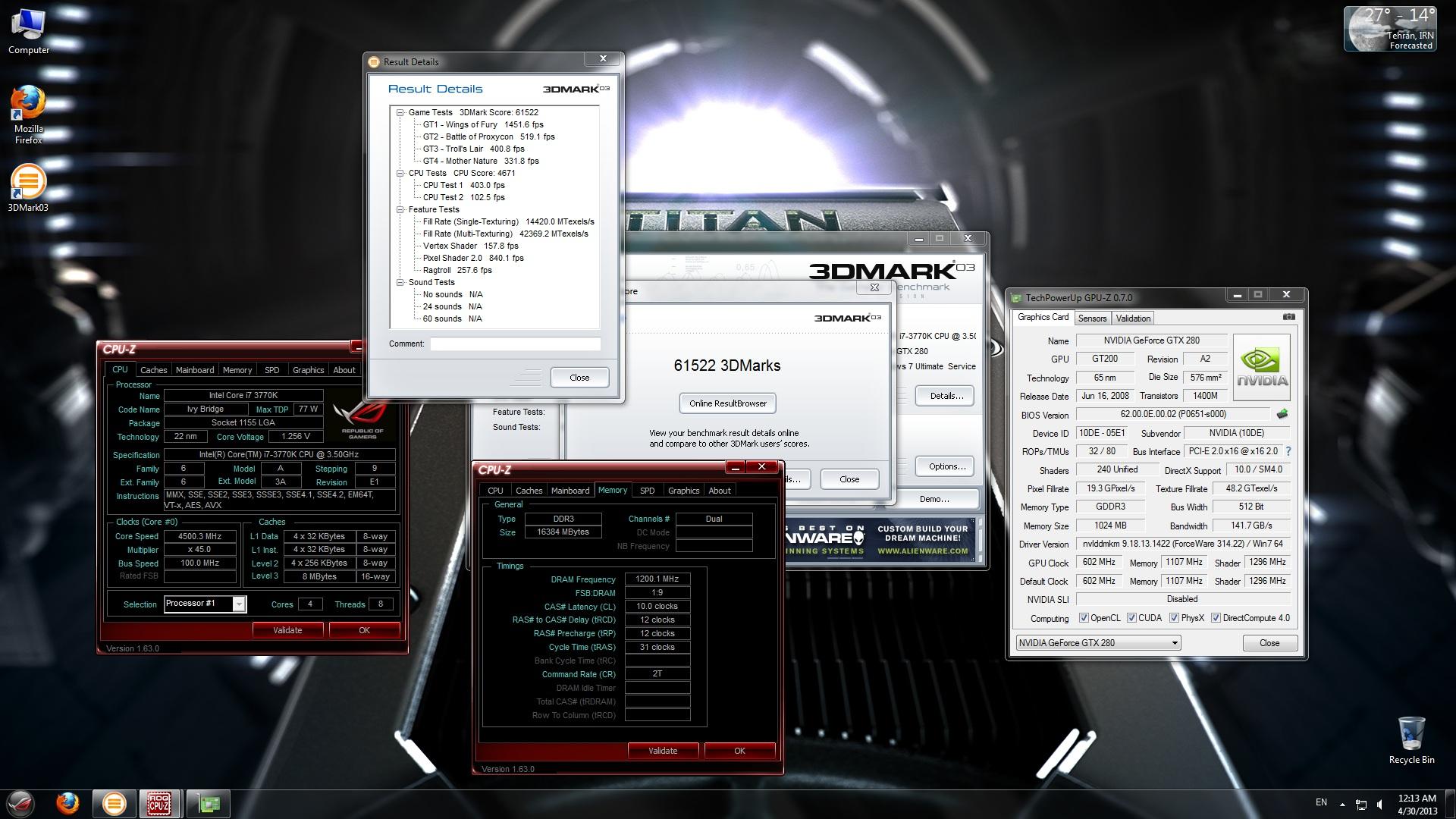Collapse the Game Tests tree node

point(400,112)
